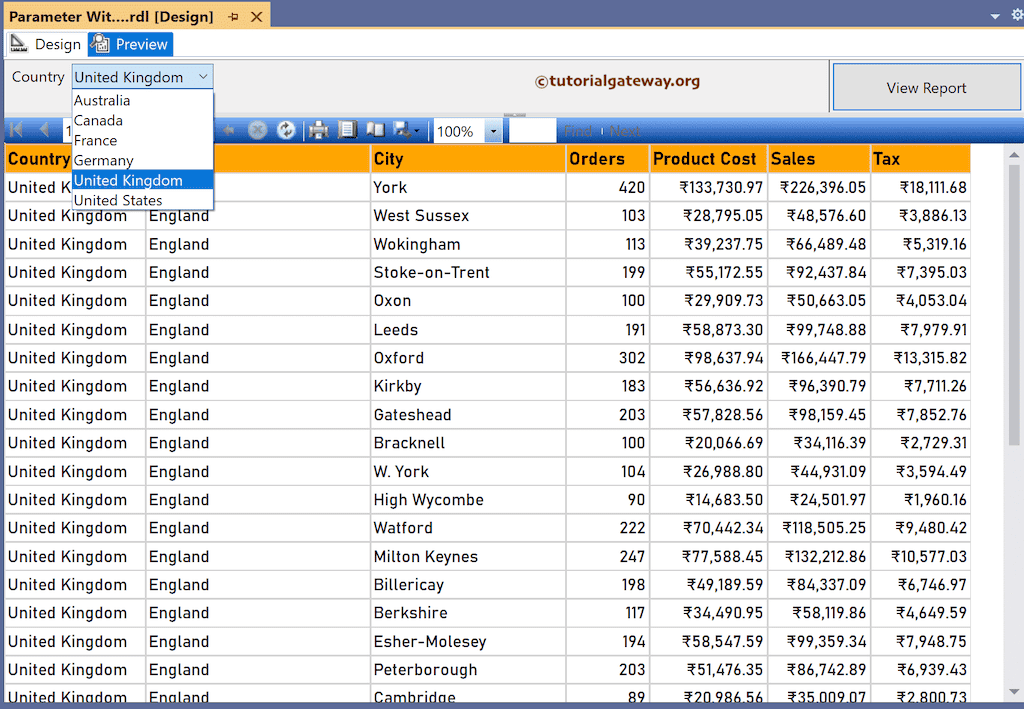Close the Parameter report document tab
This screenshot has width=1024, height=709.
coord(257,17)
